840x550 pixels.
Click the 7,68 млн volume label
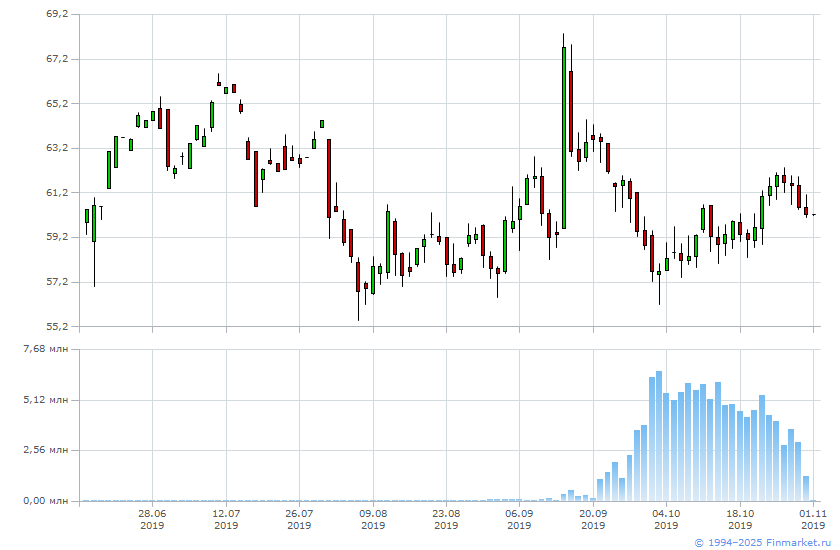click(x=46, y=349)
